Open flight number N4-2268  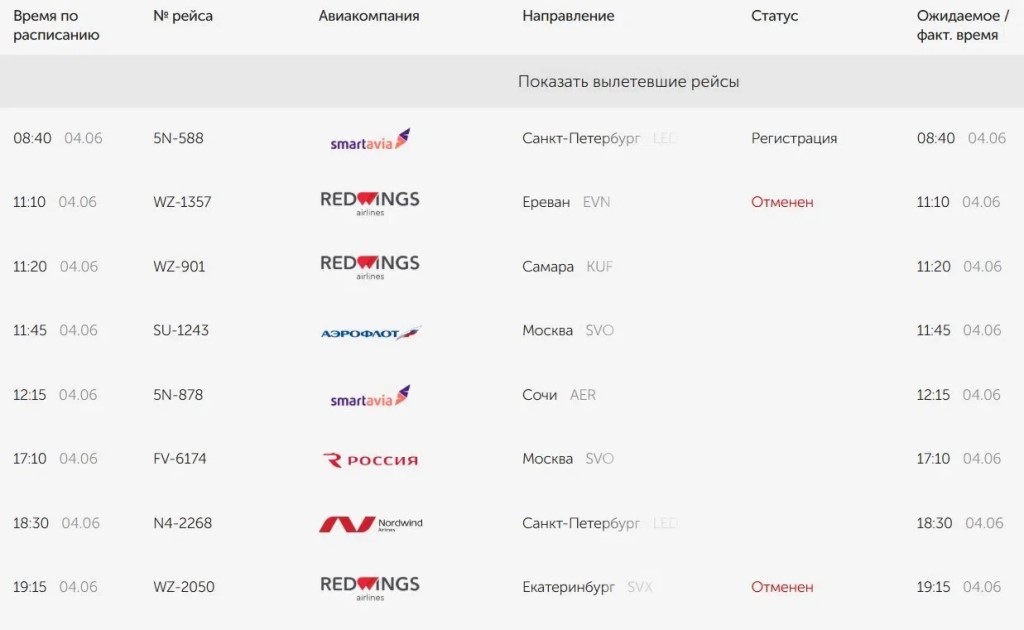tap(182, 523)
